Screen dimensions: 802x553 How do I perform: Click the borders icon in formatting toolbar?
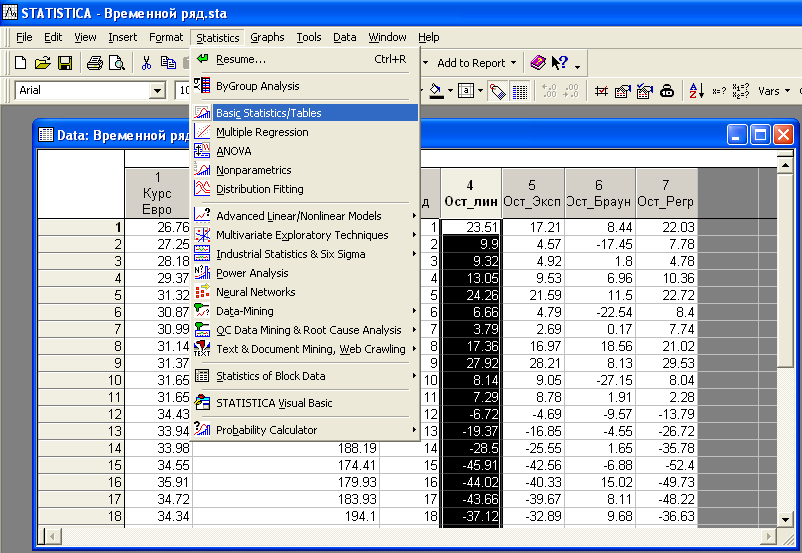point(466,91)
